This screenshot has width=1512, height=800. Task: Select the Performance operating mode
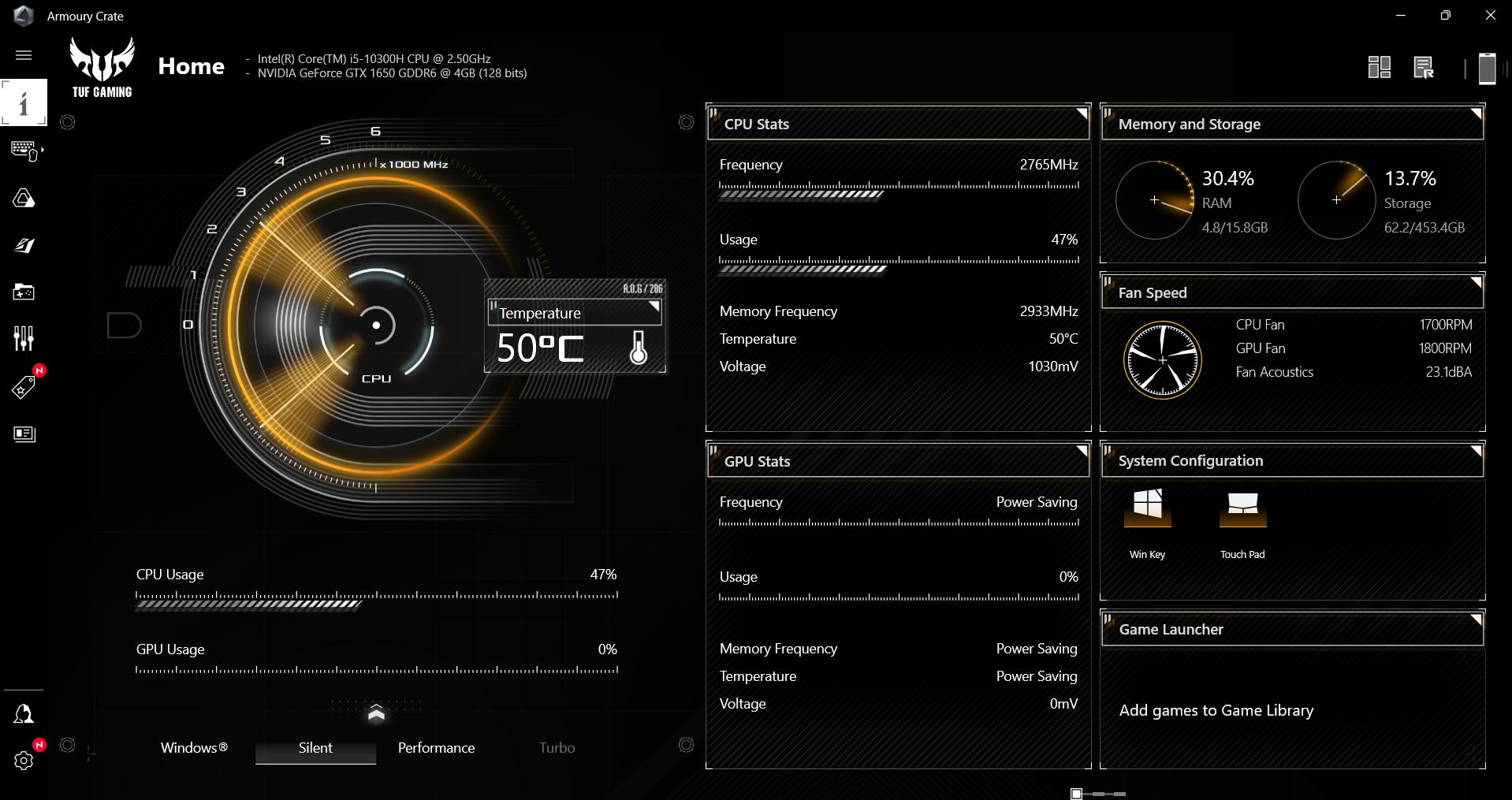(x=436, y=747)
